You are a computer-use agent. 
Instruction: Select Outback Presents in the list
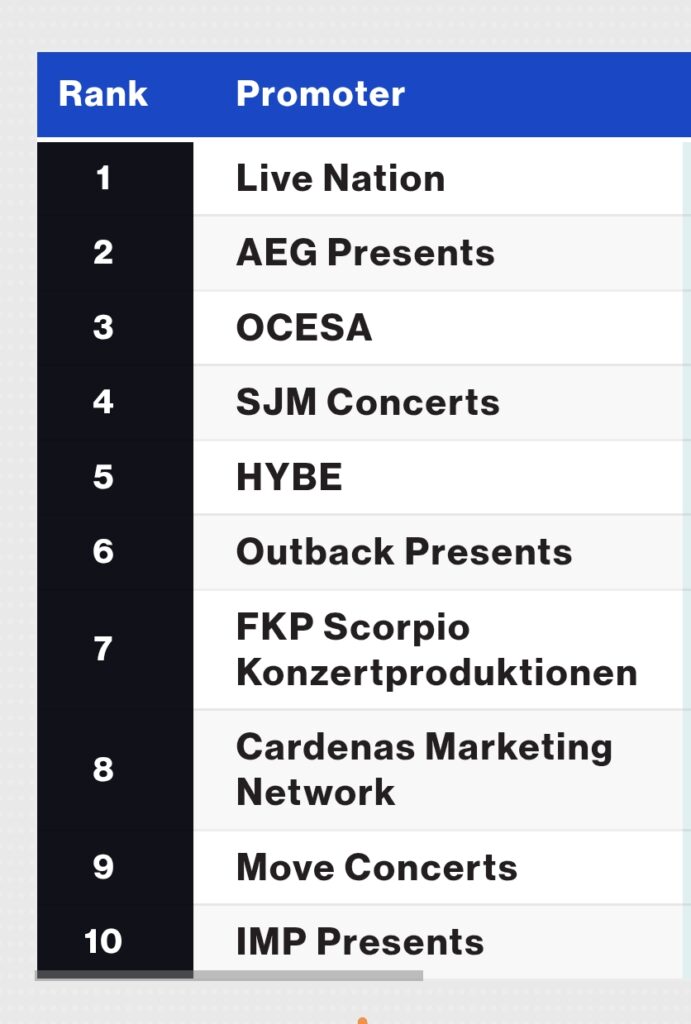404,552
